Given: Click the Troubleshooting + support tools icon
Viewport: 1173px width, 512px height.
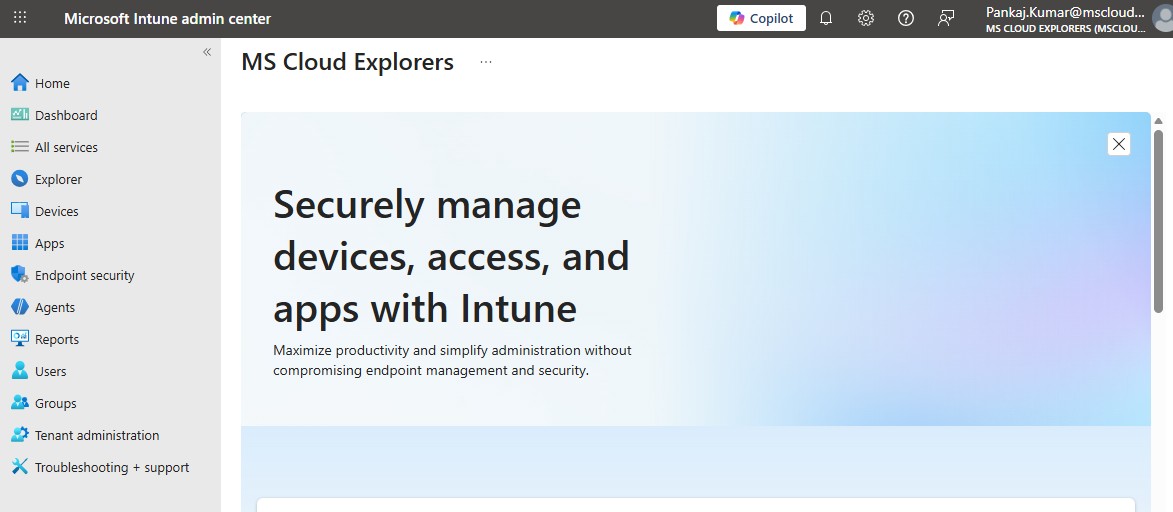Looking at the screenshot, I should tap(19, 467).
